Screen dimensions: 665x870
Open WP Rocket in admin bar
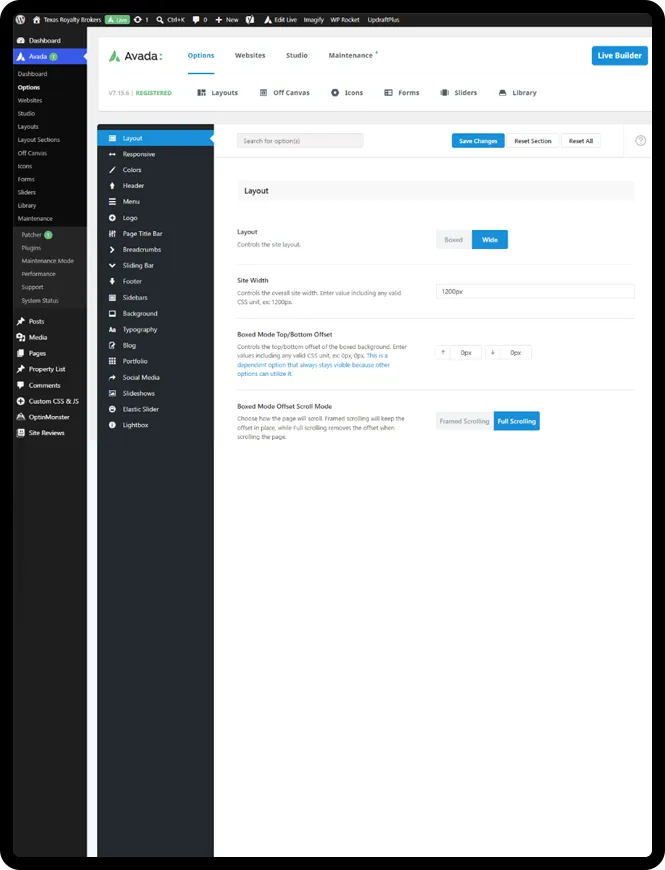coord(345,19)
